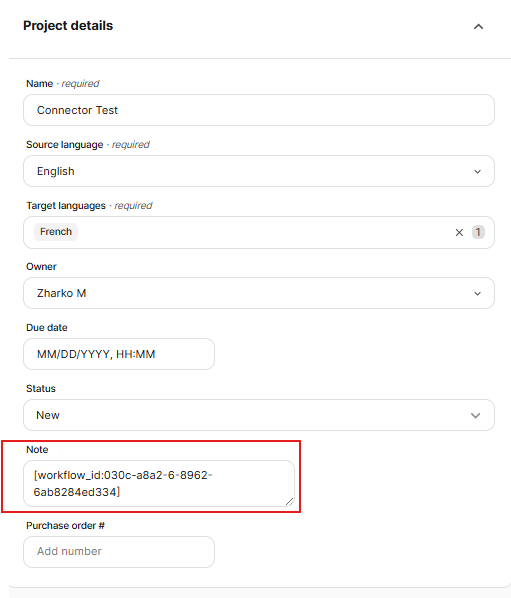Click the Name field Connector Test
Screen dimensions: 511x598
[x=259, y=110]
